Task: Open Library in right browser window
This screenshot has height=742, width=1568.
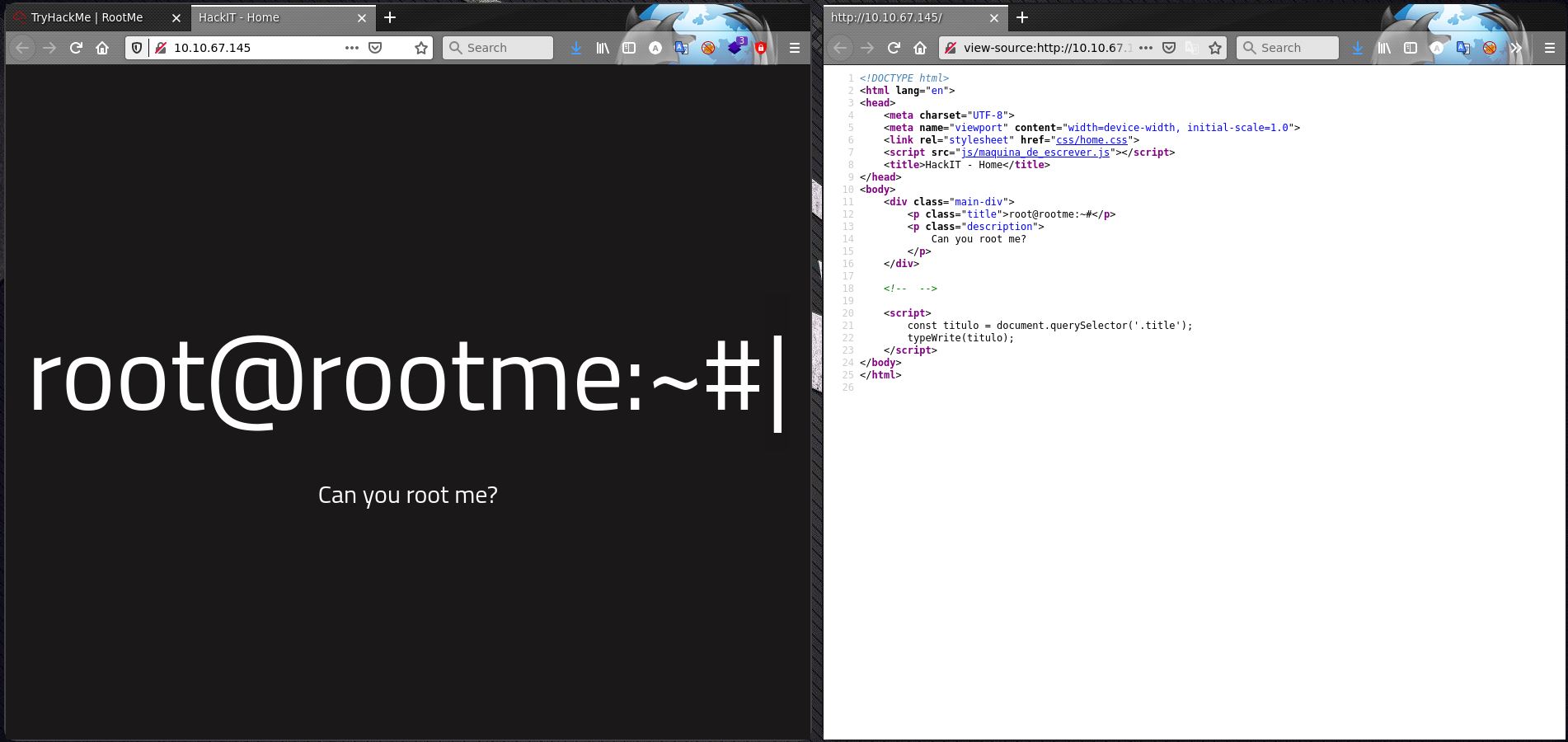Action: coord(1384,48)
